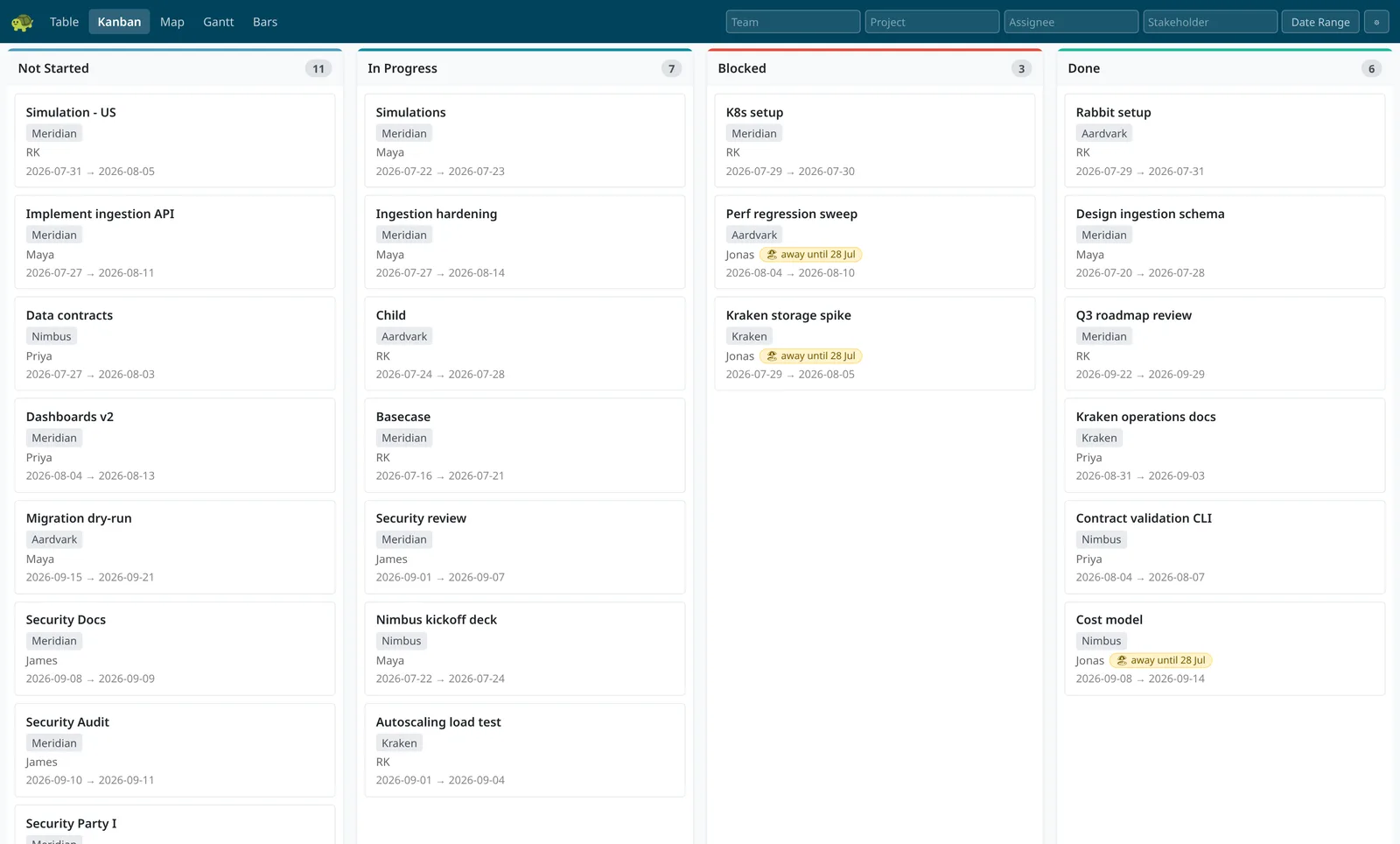Open the Bars view tab

[265, 22]
